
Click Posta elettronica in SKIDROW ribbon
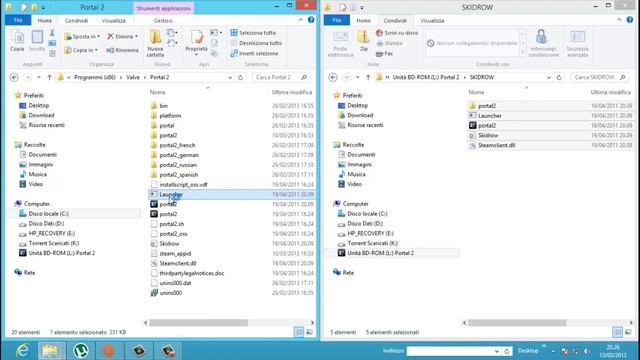[340, 43]
